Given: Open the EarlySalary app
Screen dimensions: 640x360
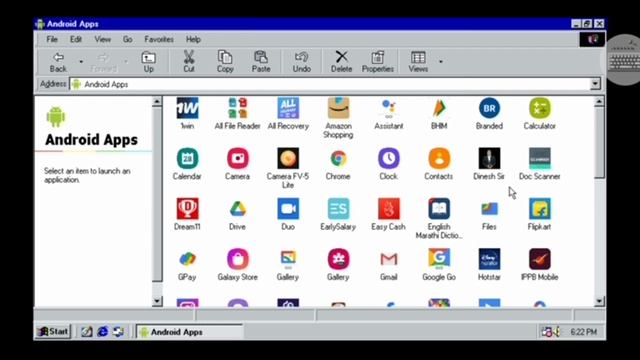Looking at the screenshot, I should click(x=338, y=209).
